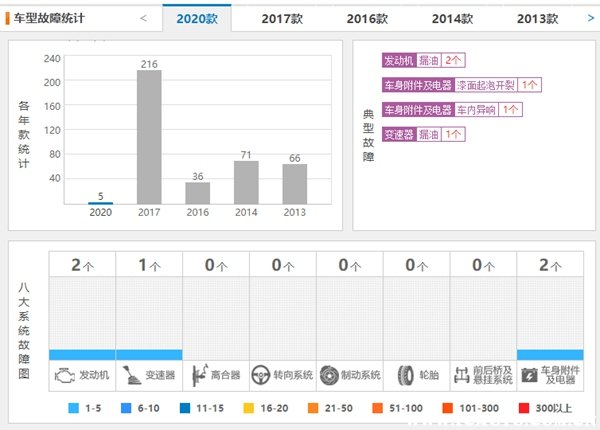
Task: Click the brake system (制动系统) icon
Action: [x=329, y=375]
